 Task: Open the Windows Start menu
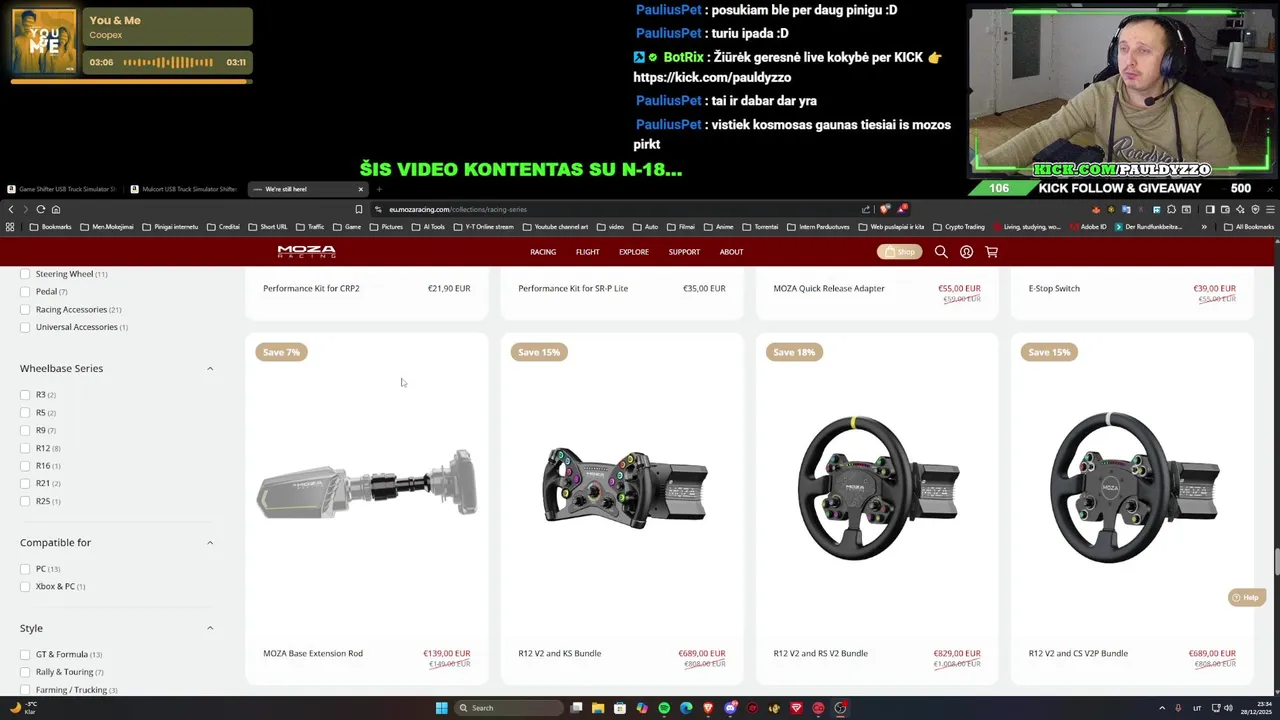(x=441, y=708)
